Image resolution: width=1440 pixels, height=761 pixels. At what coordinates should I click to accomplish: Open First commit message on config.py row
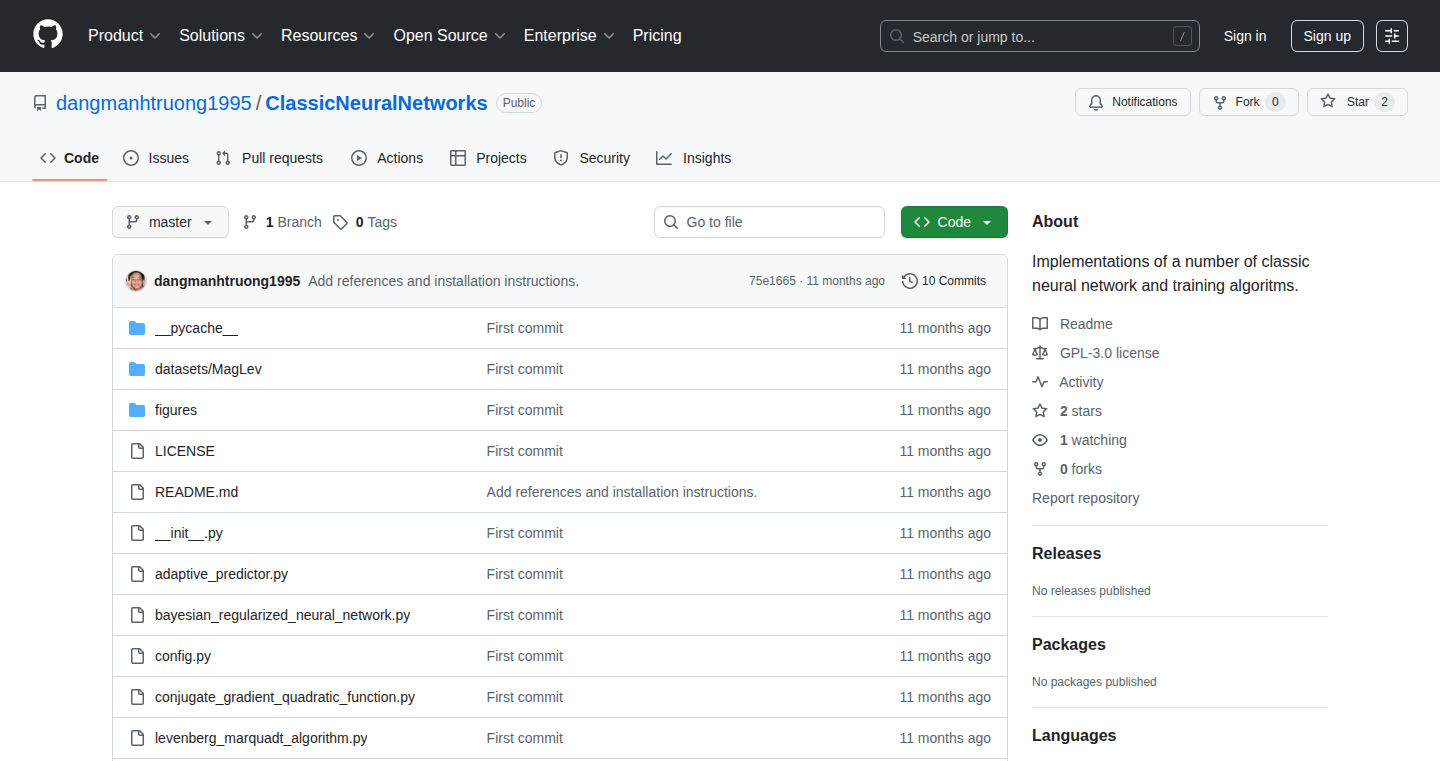[x=525, y=656]
